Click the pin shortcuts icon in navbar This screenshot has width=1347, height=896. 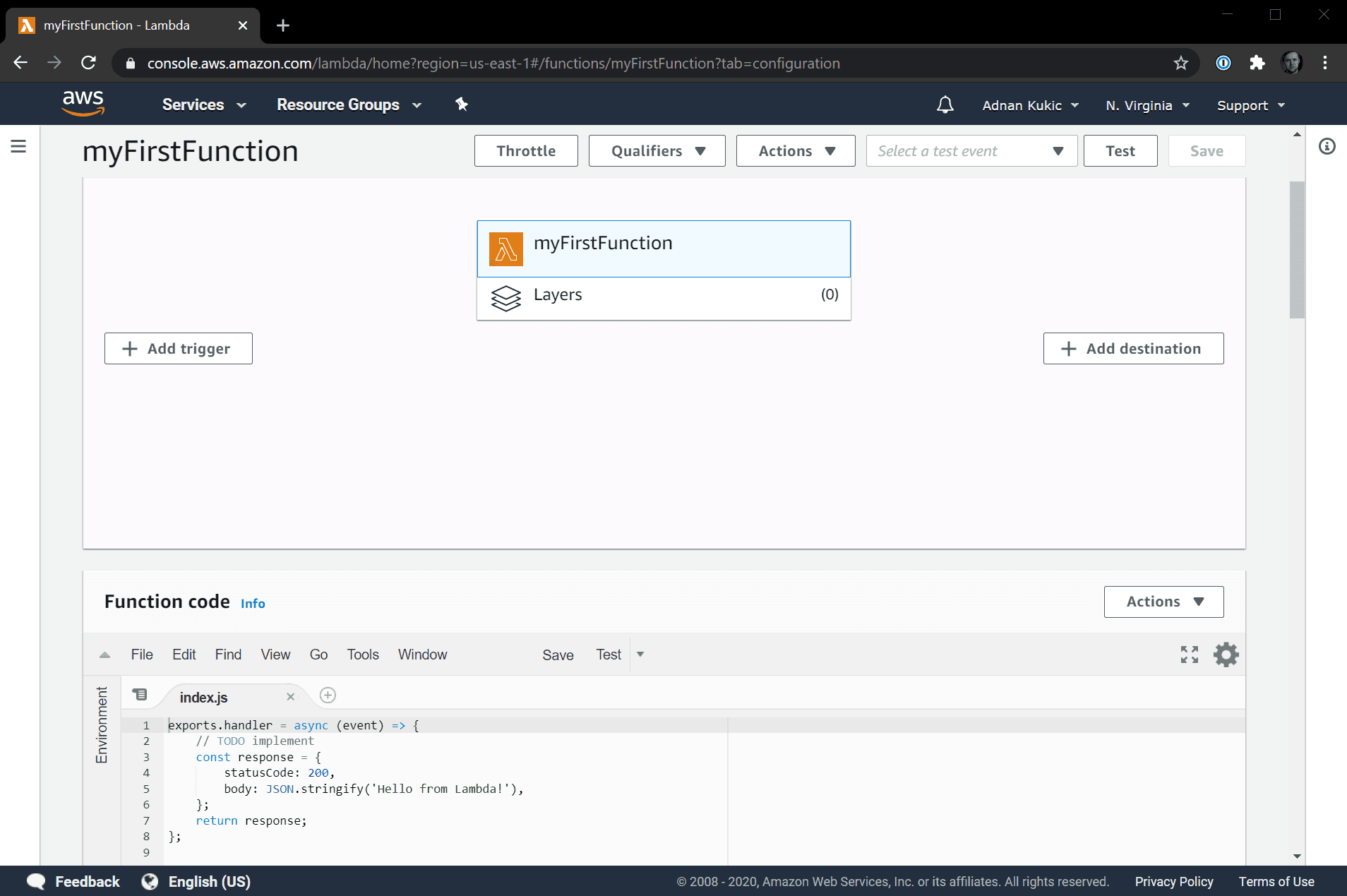[x=462, y=104]
